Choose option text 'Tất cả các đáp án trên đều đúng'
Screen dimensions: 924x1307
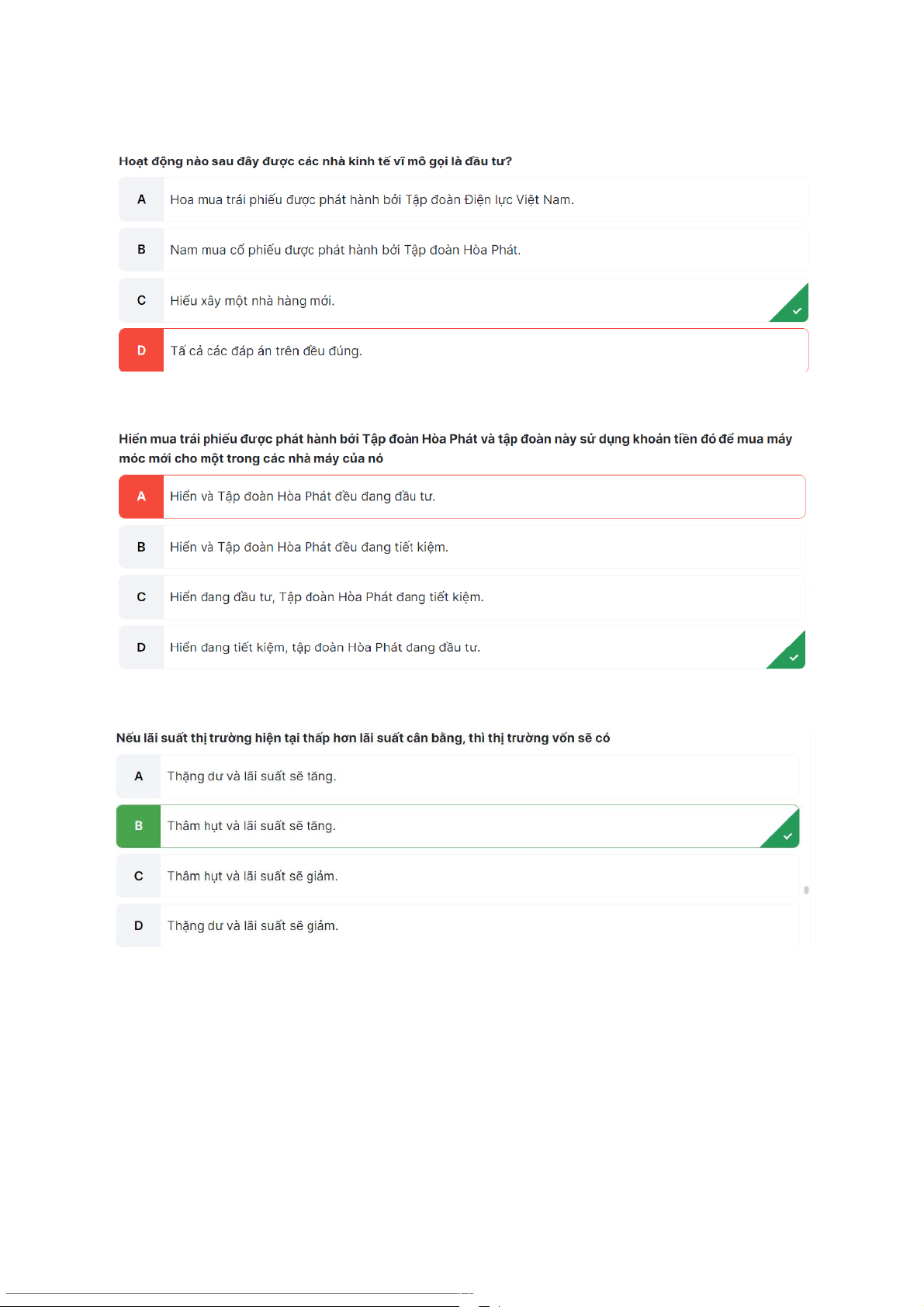[266, 351]
